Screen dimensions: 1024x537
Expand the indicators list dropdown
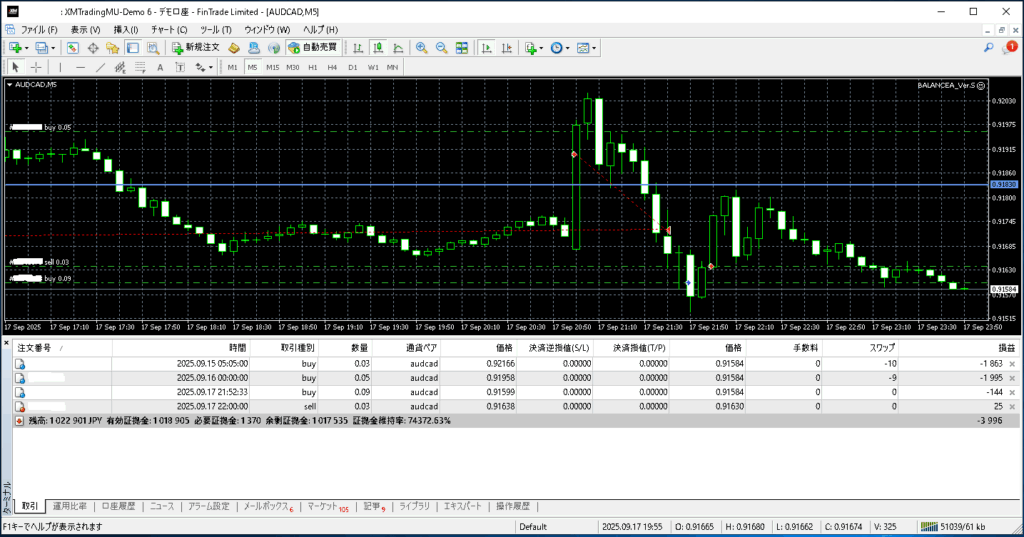pyautogui.click(x=541, y=47)
